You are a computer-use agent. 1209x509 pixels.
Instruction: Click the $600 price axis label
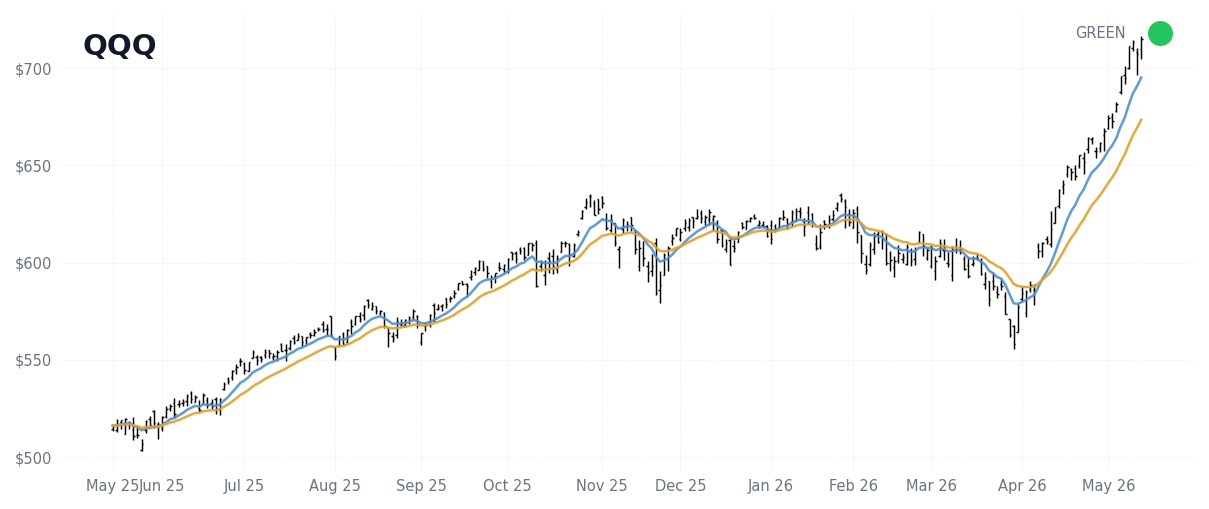[x=33, y=263]
